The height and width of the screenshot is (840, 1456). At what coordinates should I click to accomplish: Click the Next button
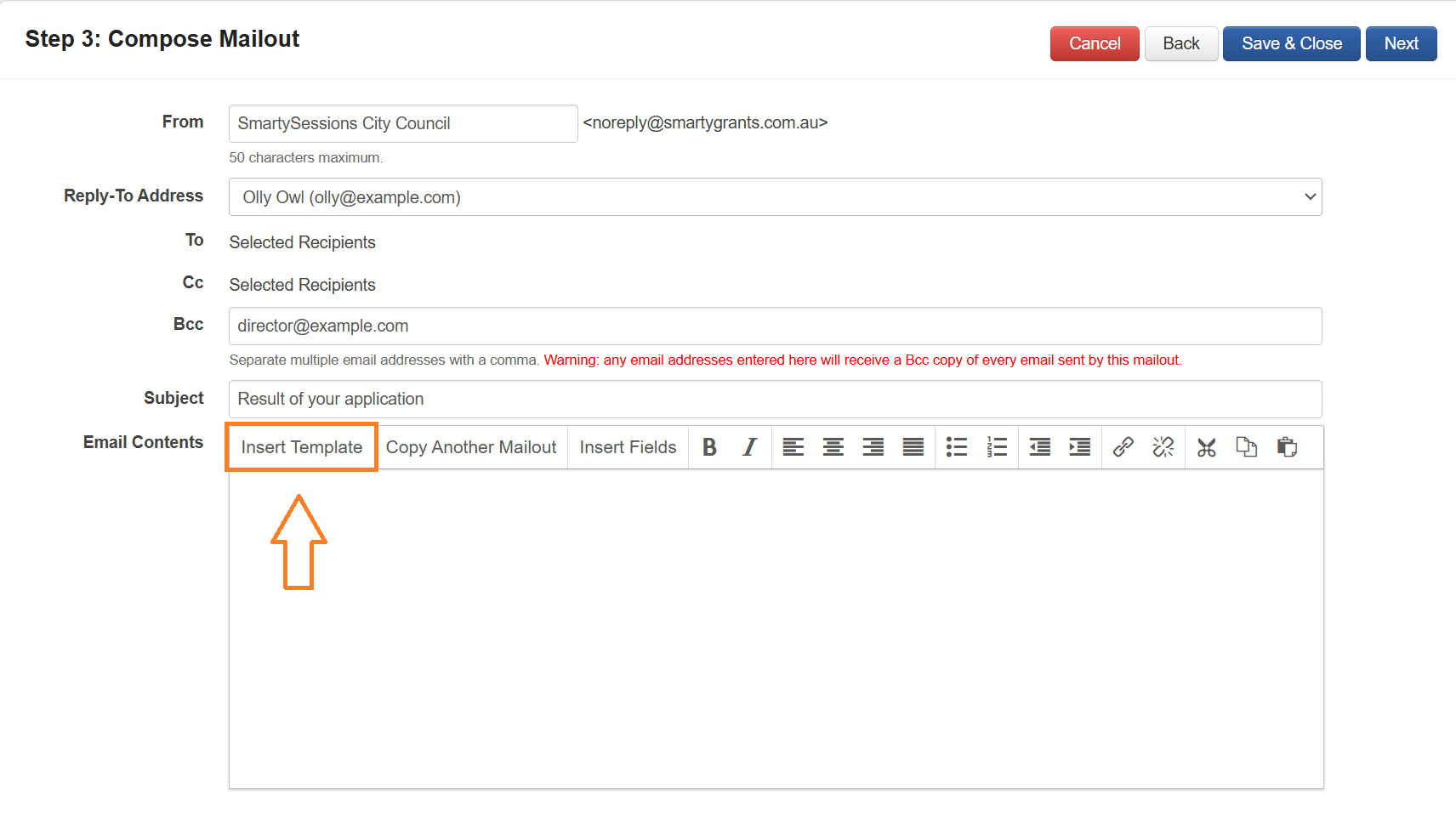(1401, 44)
